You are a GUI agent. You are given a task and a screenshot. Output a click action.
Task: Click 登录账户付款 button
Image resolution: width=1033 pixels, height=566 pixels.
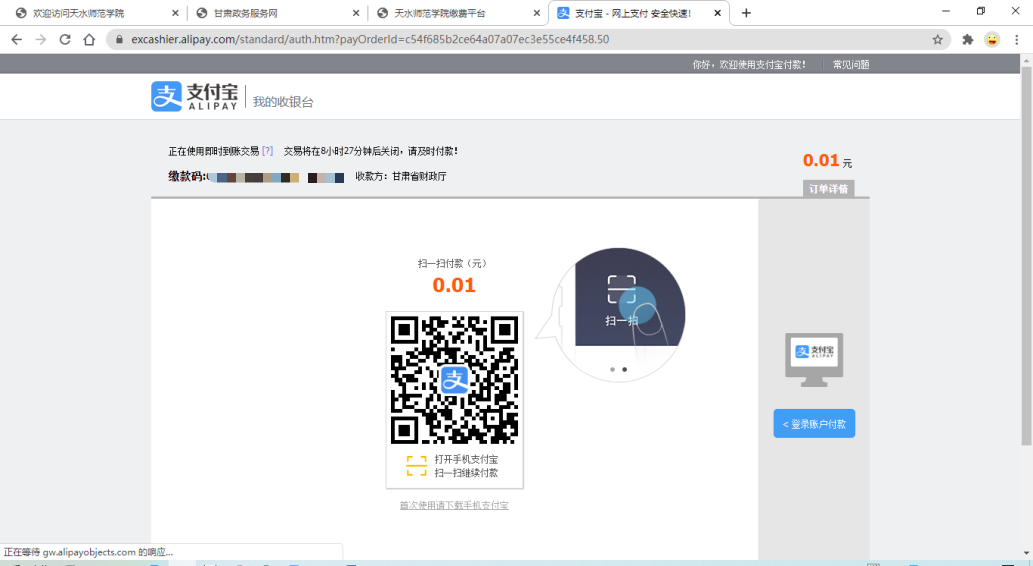(814, 424)
